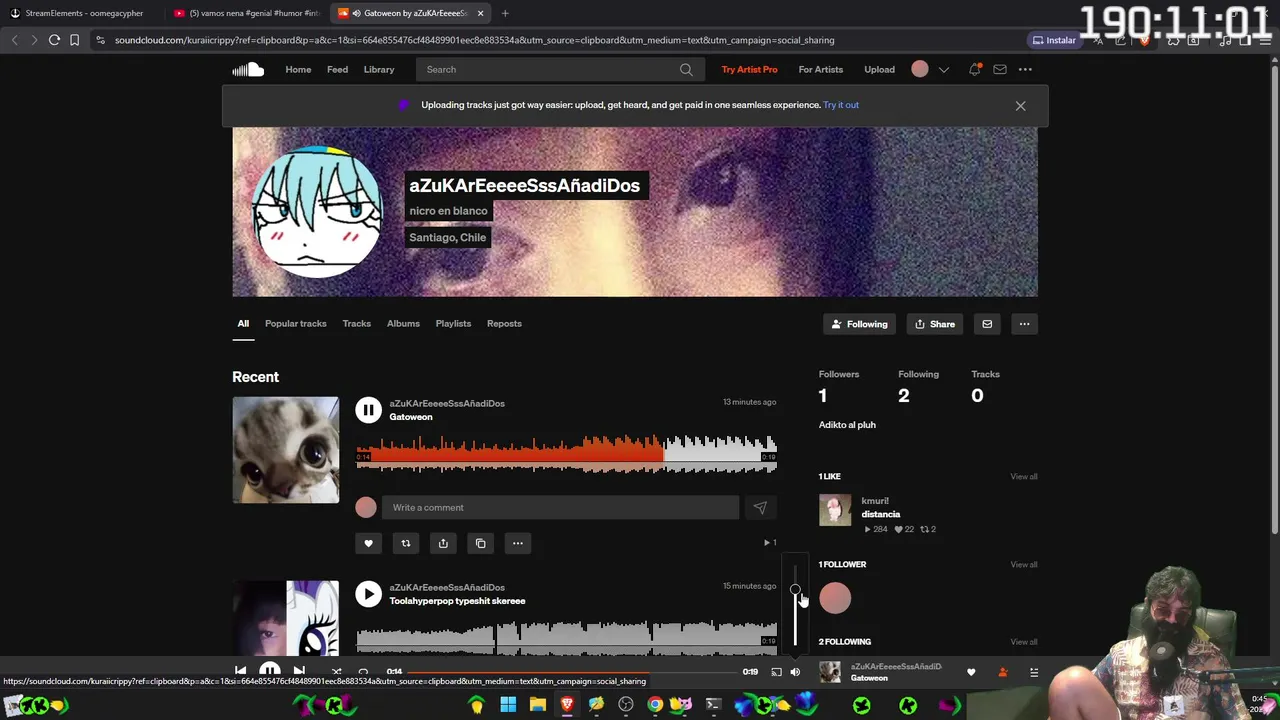
Task: Open the header three-dots more menu
Action: (1025, 69)
